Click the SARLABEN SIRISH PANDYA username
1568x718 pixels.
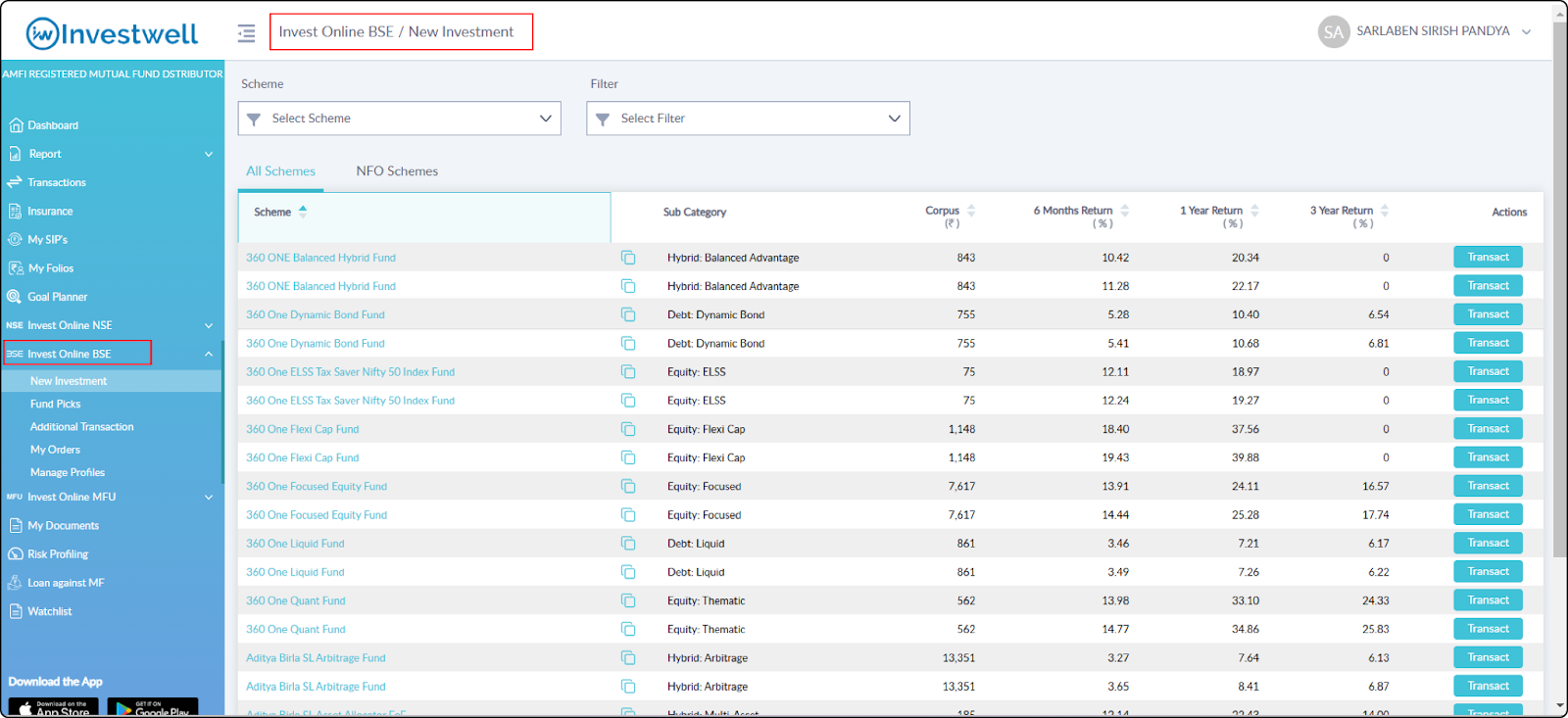[x=1433, y=31]
